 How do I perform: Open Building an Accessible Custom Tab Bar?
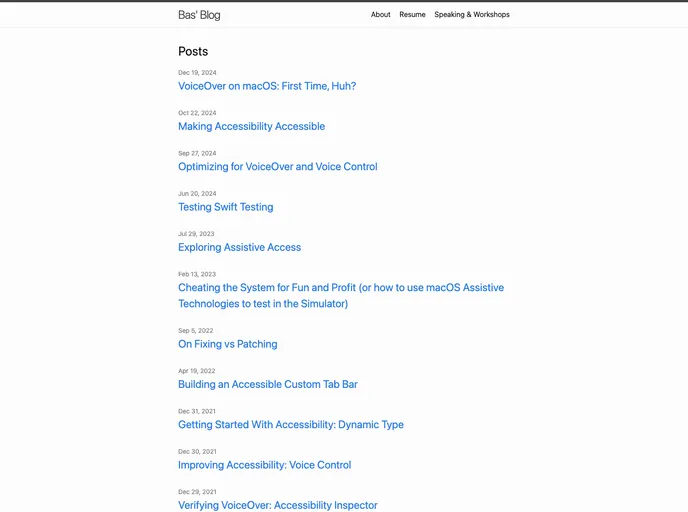[x=267, y=384]
